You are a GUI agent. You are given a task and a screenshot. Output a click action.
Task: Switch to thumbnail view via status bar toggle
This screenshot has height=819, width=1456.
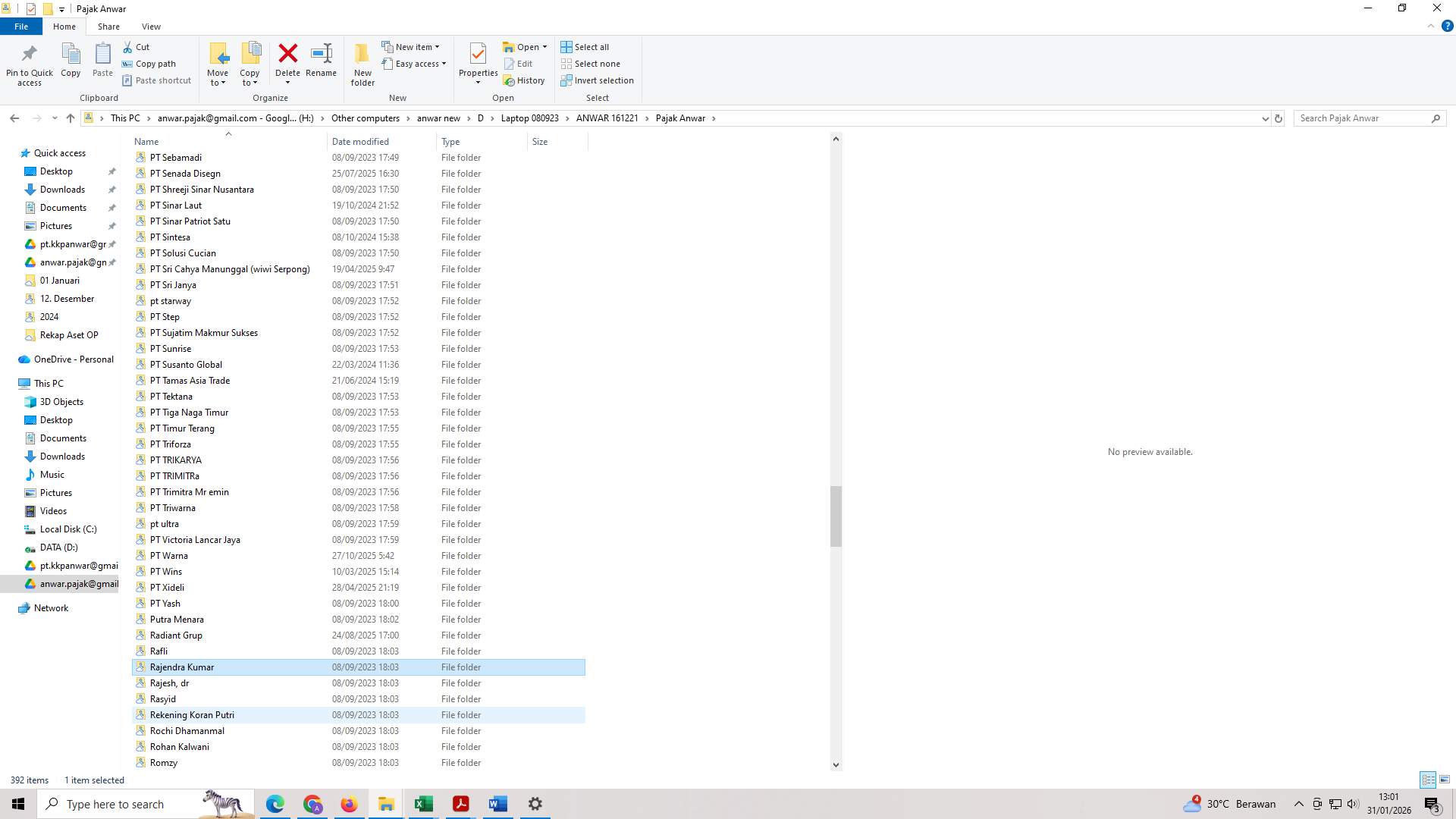tap(1445, 780)
